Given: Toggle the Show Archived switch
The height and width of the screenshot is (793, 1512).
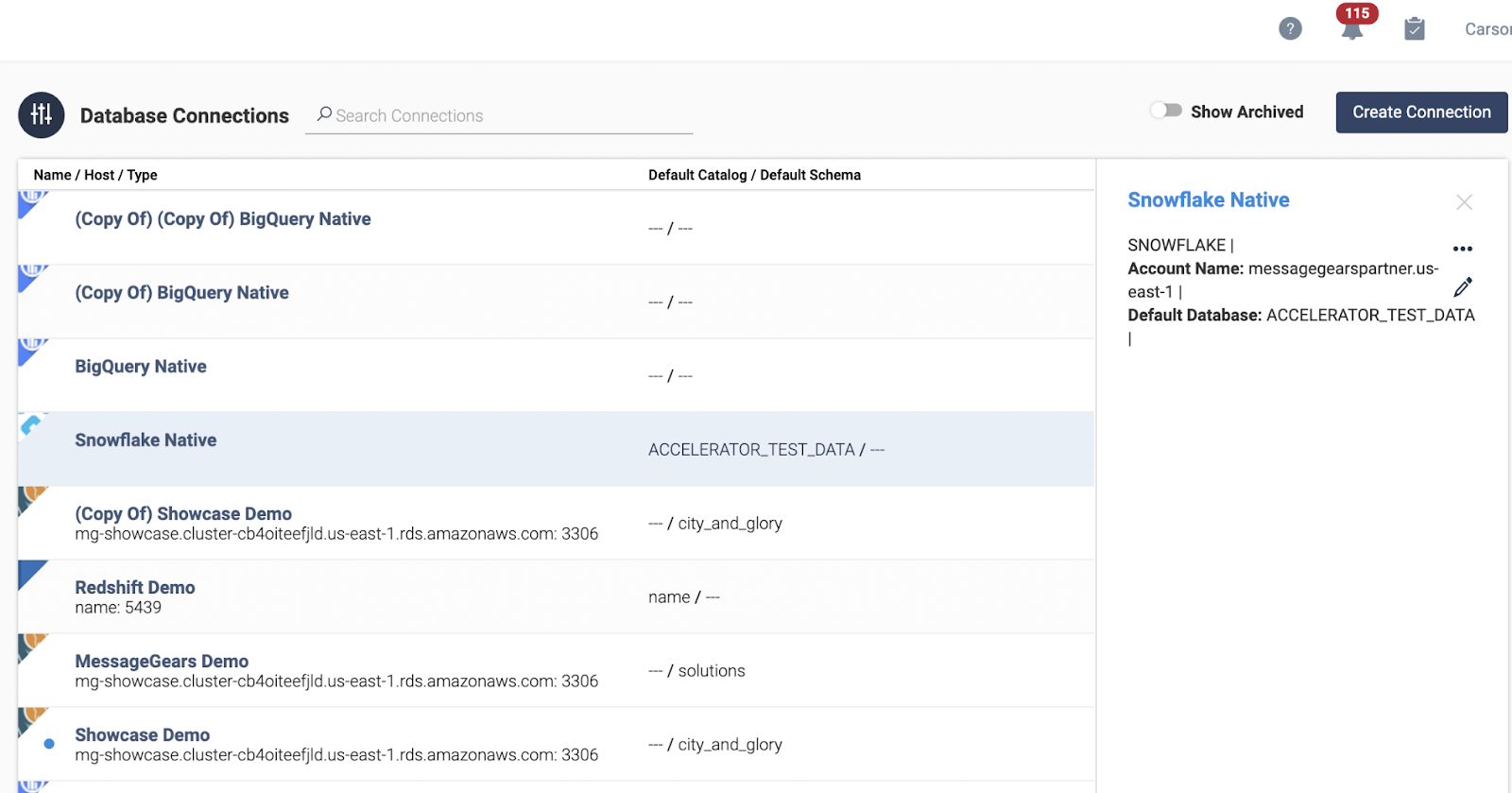Looking at the screenshot, I should 1166,111.
